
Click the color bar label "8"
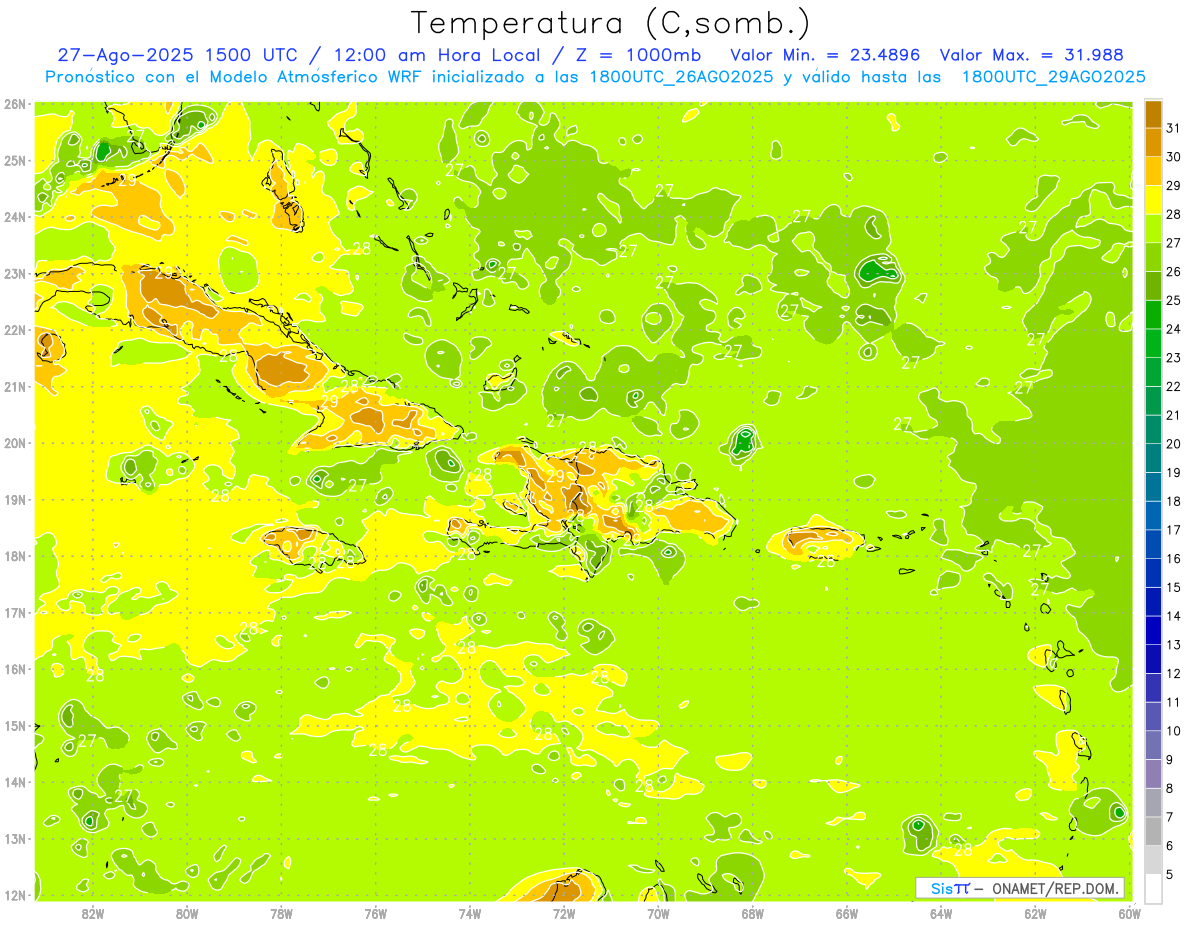tap(1169, 788)
